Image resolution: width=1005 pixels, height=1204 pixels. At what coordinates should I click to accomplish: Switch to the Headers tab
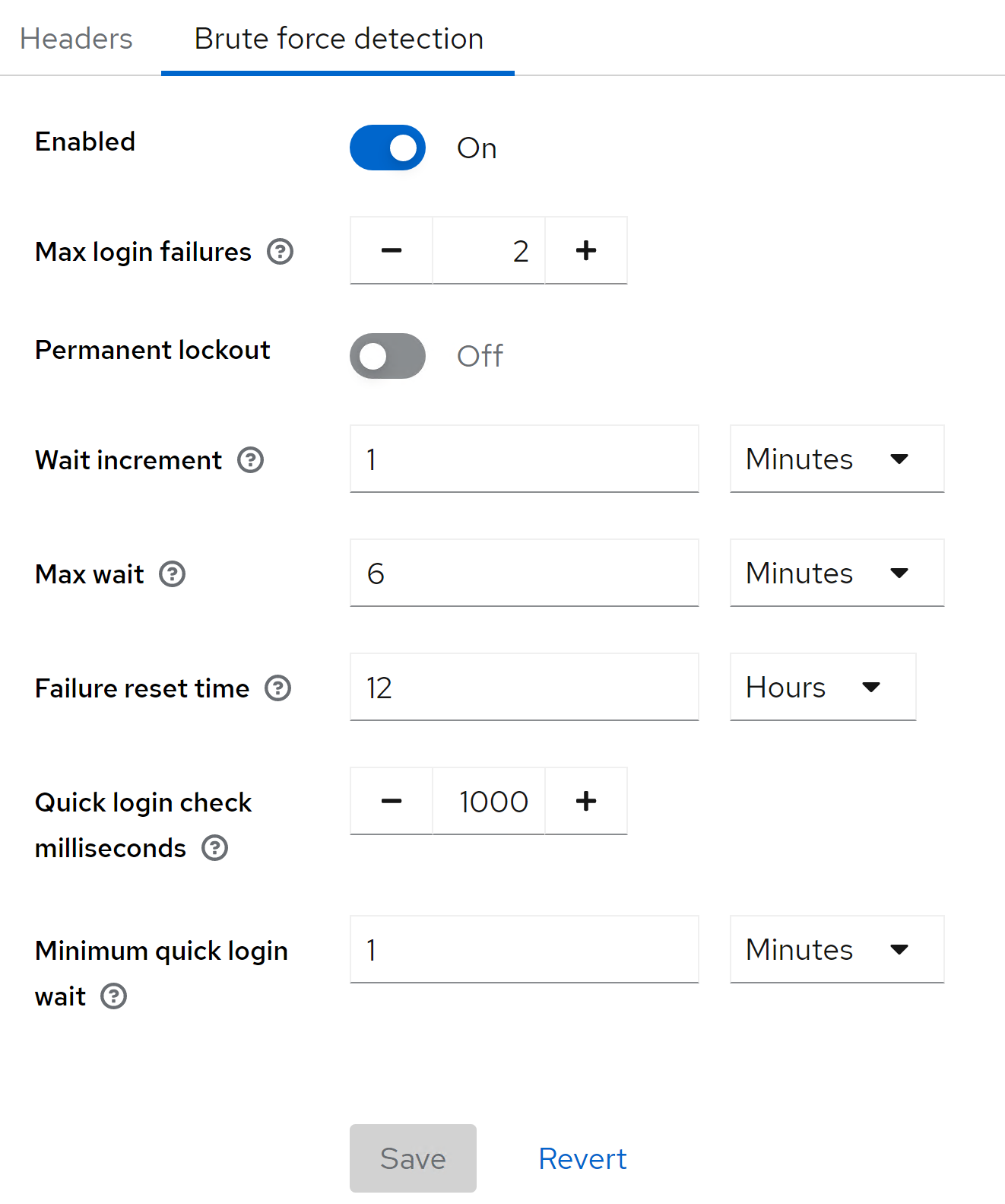75,38
